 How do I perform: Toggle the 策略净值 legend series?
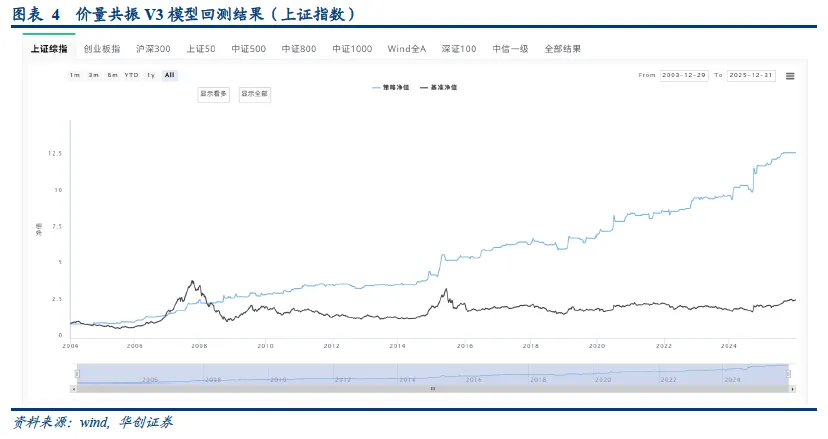(391, 87)
